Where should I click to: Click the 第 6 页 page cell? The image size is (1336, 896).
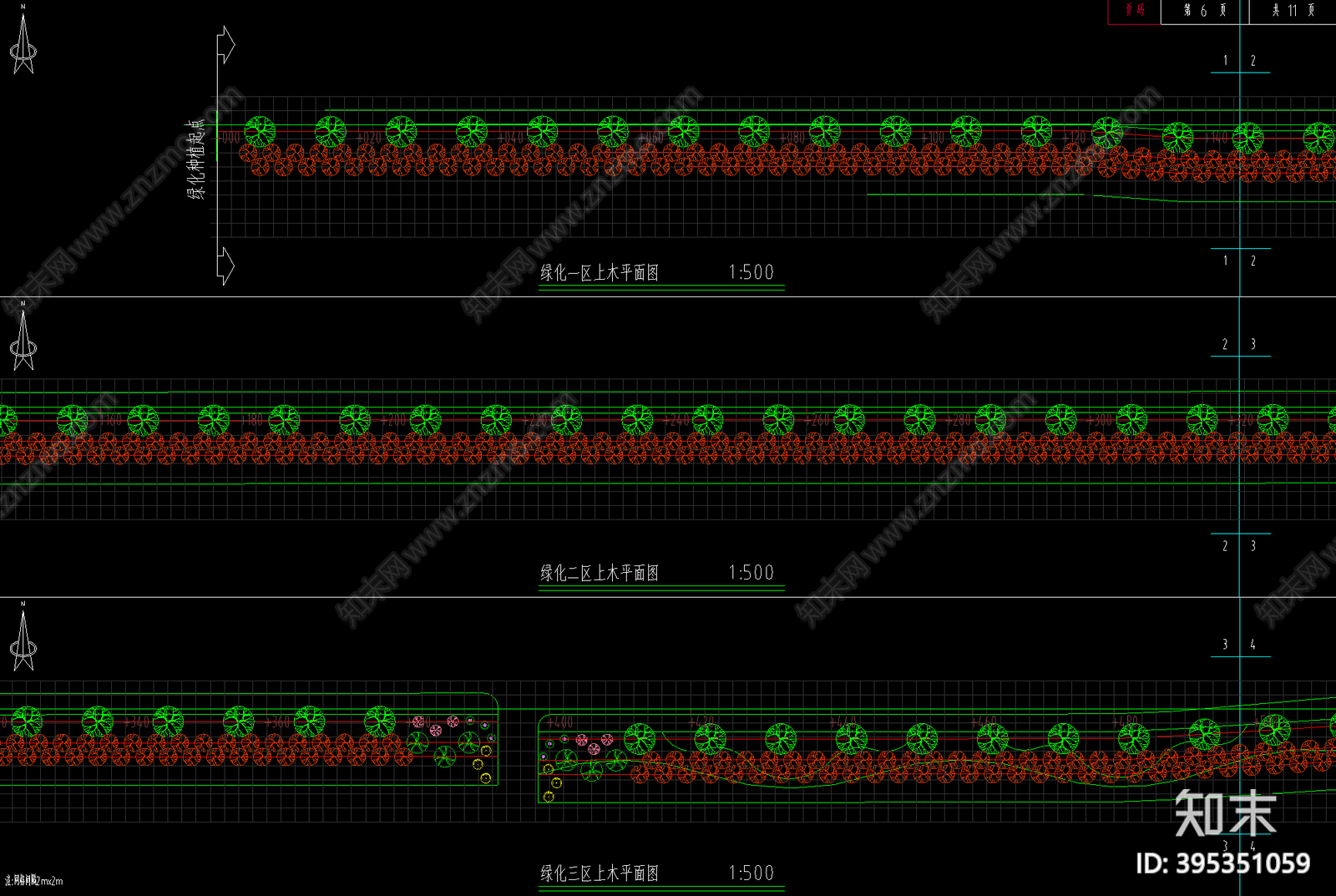pos(1205,11)
